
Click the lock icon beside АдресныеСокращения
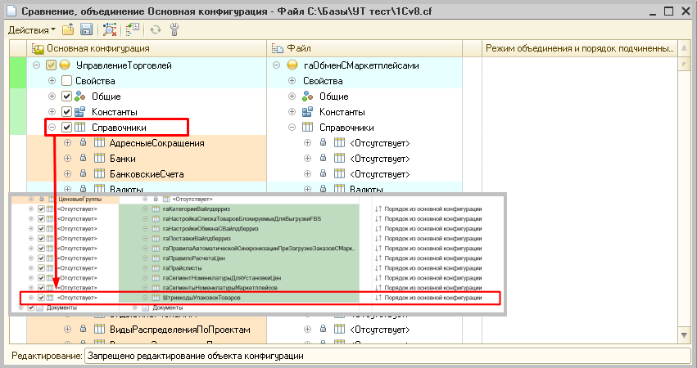coord(83,143)
